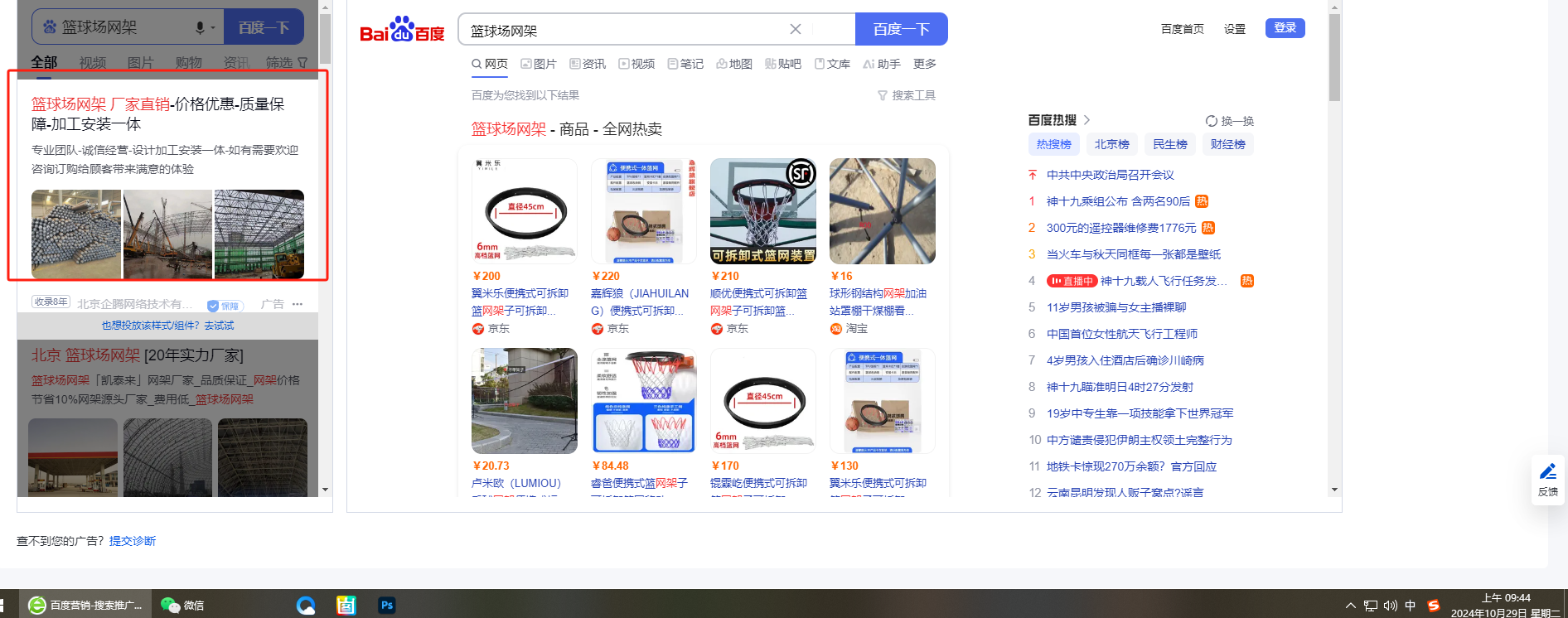Click the microphone voice search icon
Viewport: 1568px width, 618px height.
200,27
